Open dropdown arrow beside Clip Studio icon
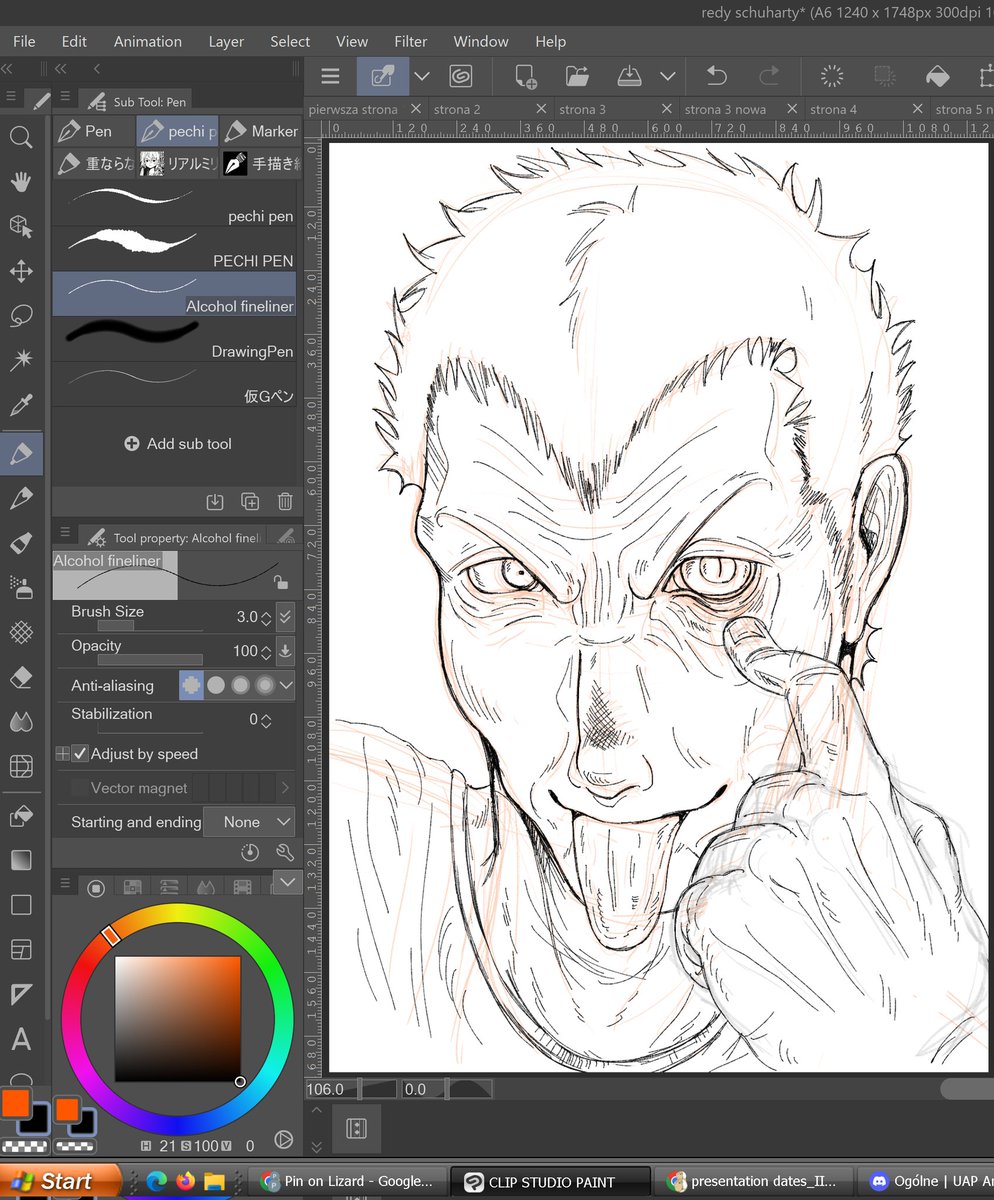Image resolution: width=994 pixels, height=1200 pixels. point(422,76)
